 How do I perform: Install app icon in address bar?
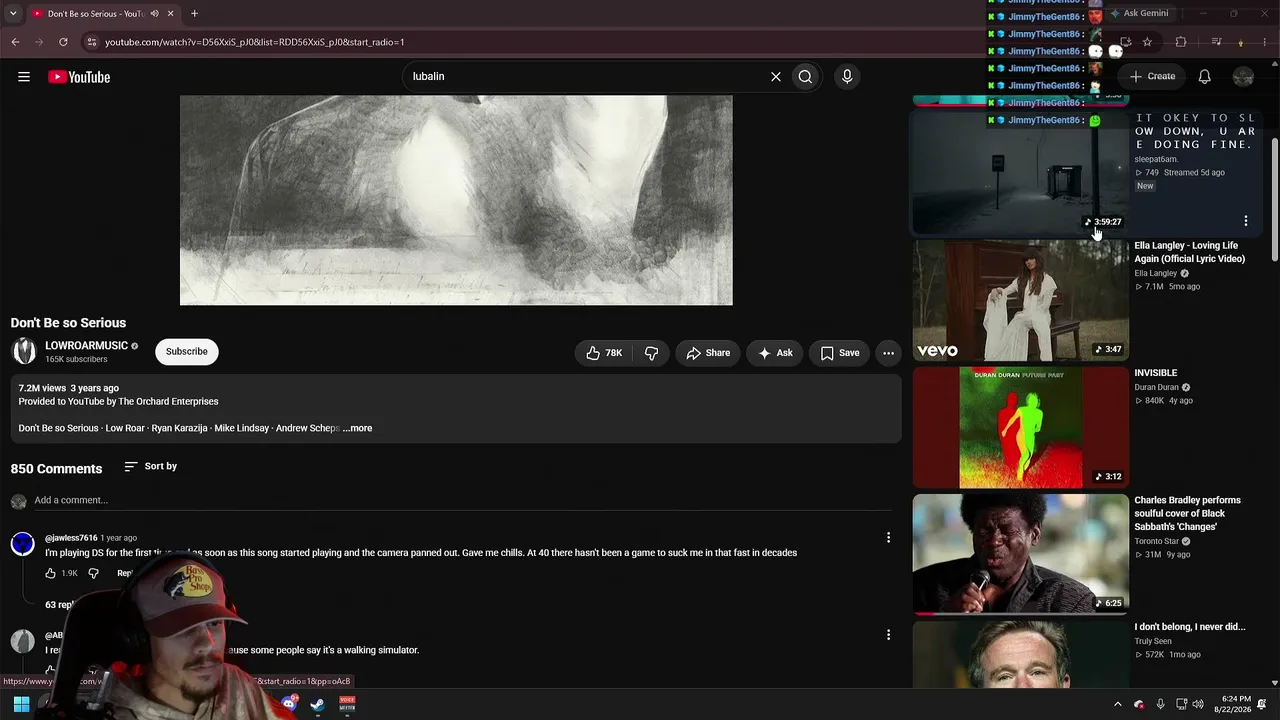point(1125,42)
